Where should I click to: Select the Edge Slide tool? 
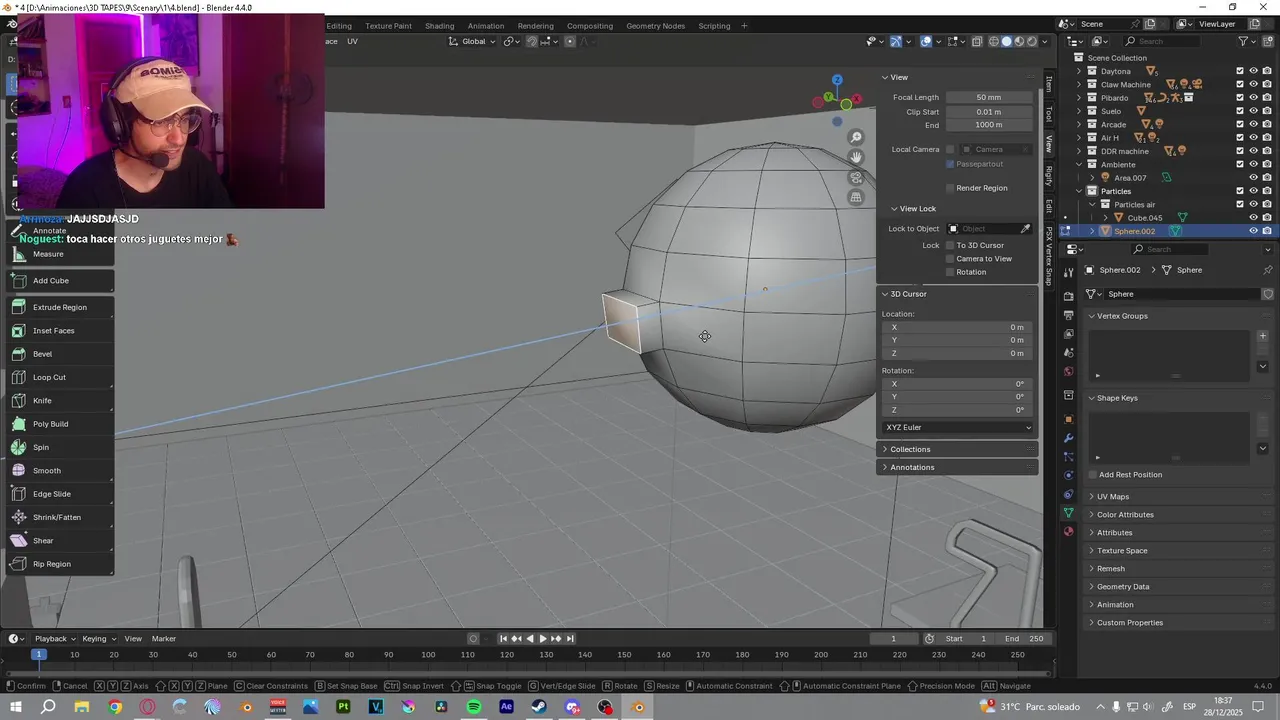coord(59,494)
